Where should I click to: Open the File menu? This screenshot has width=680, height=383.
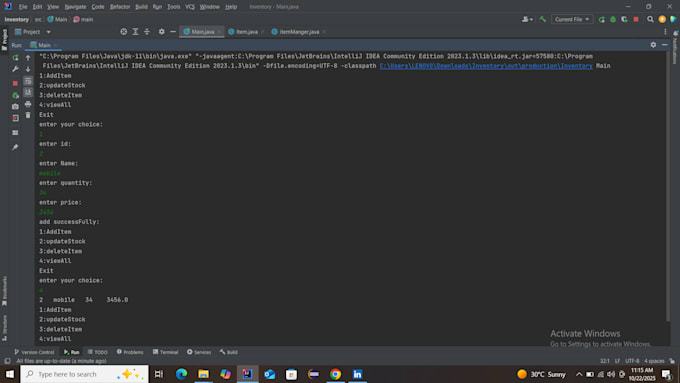click(x=23, y=7)
